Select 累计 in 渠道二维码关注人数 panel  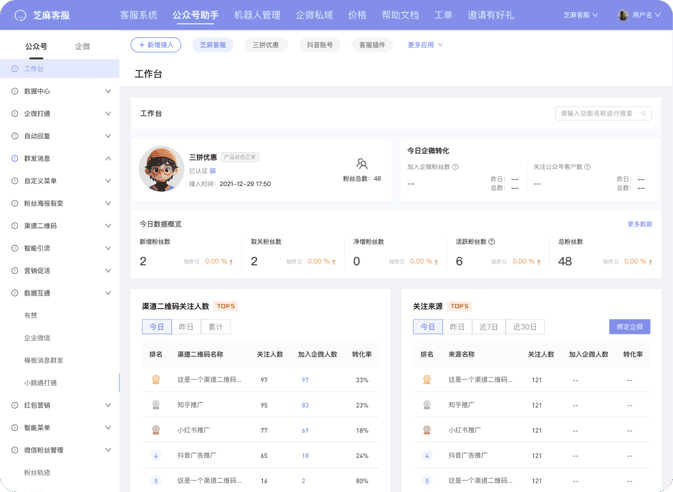(216, 327)
